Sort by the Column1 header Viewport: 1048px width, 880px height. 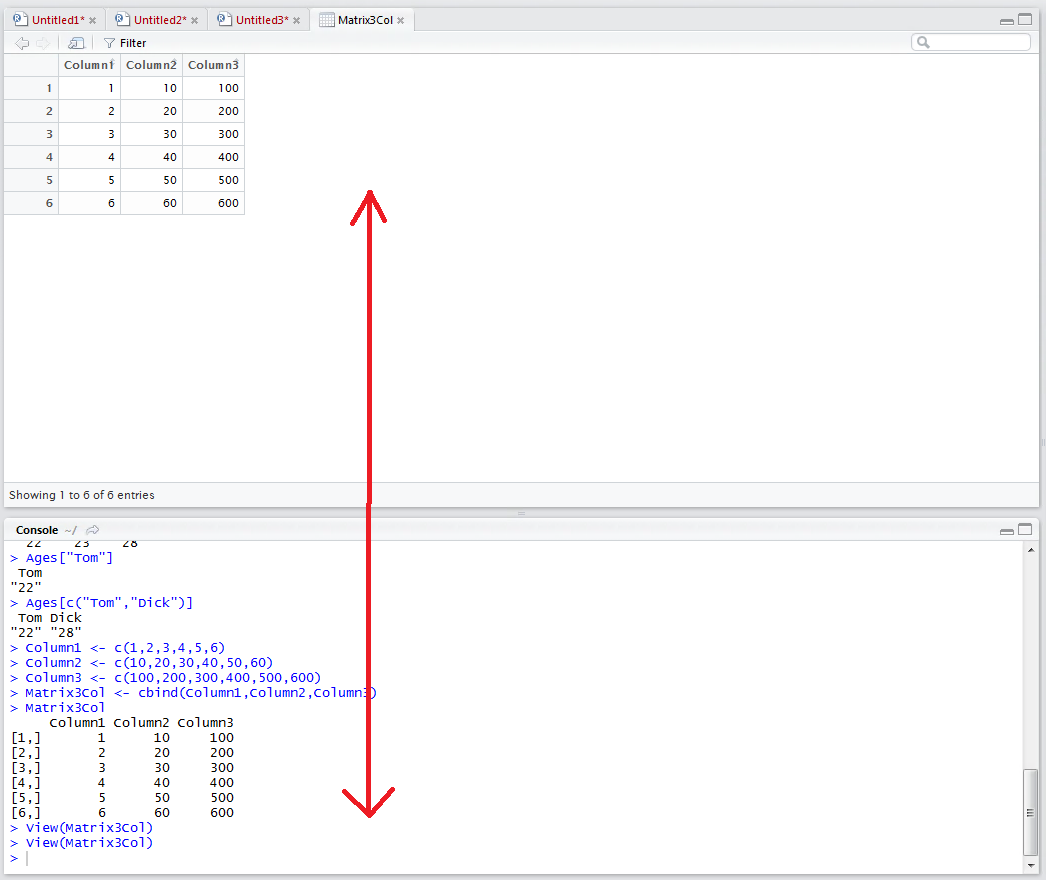point(89,65)
